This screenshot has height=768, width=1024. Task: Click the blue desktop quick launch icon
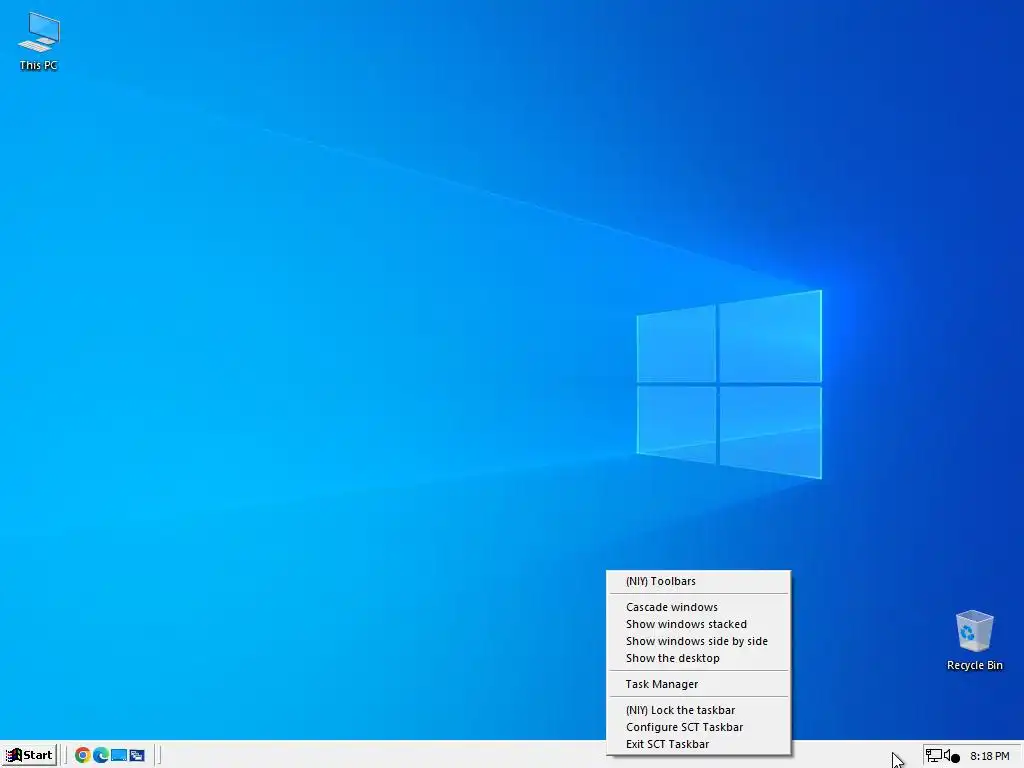(119, 756)
